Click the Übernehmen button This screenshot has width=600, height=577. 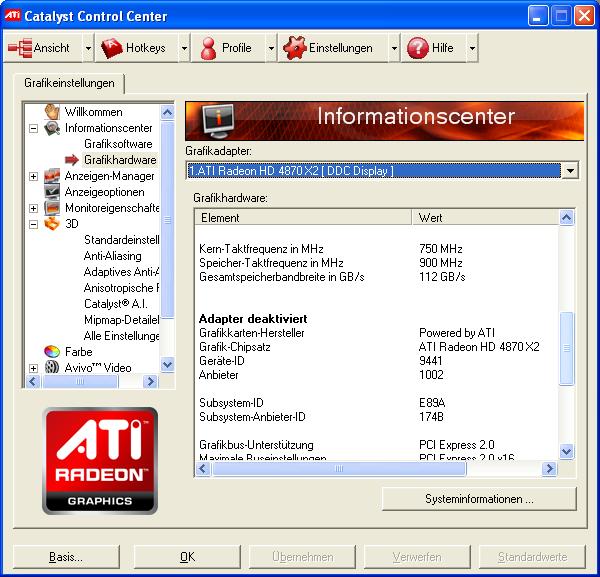tap(302, 557)
